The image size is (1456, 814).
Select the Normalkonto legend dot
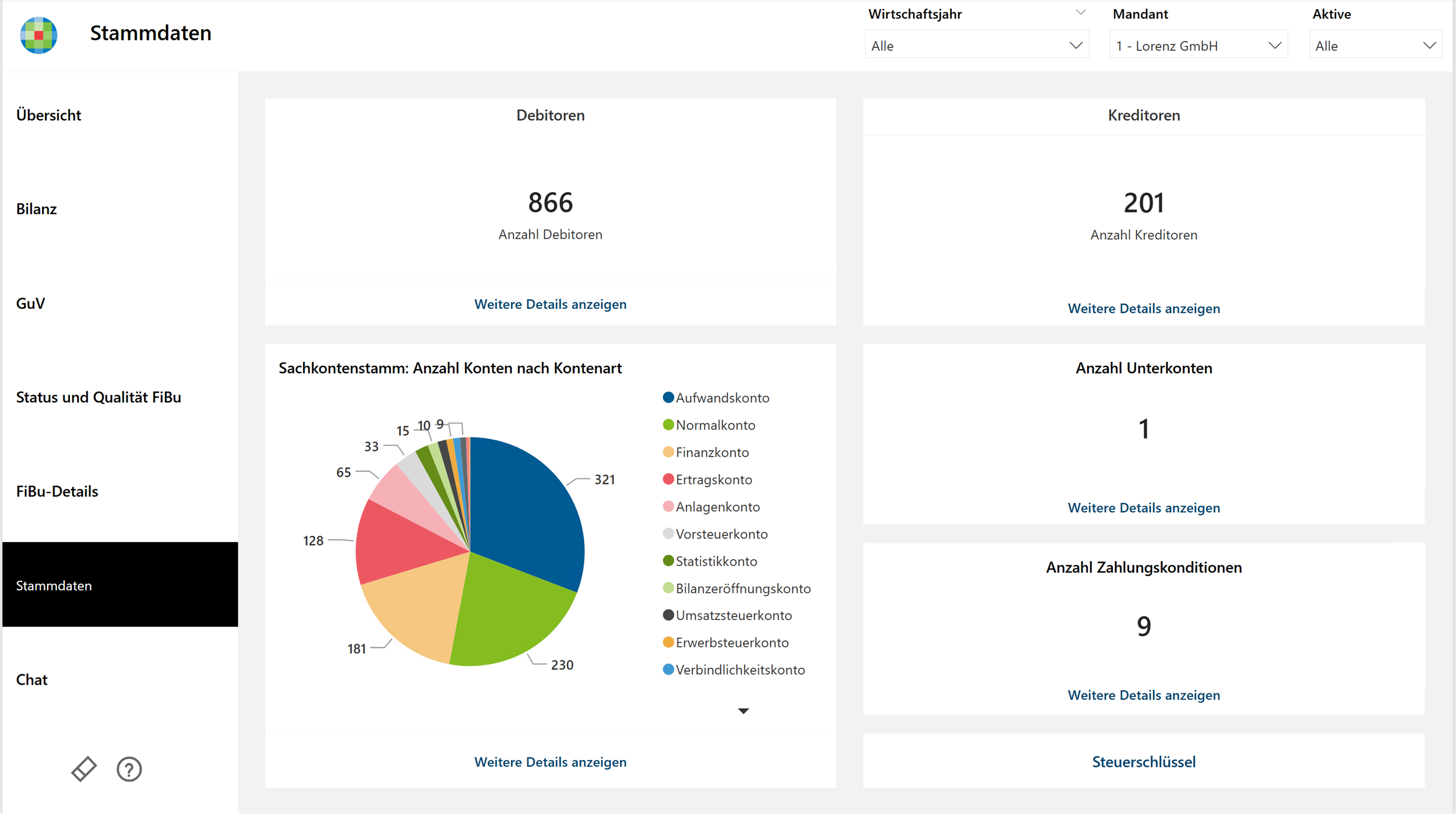tap(668, 425)
